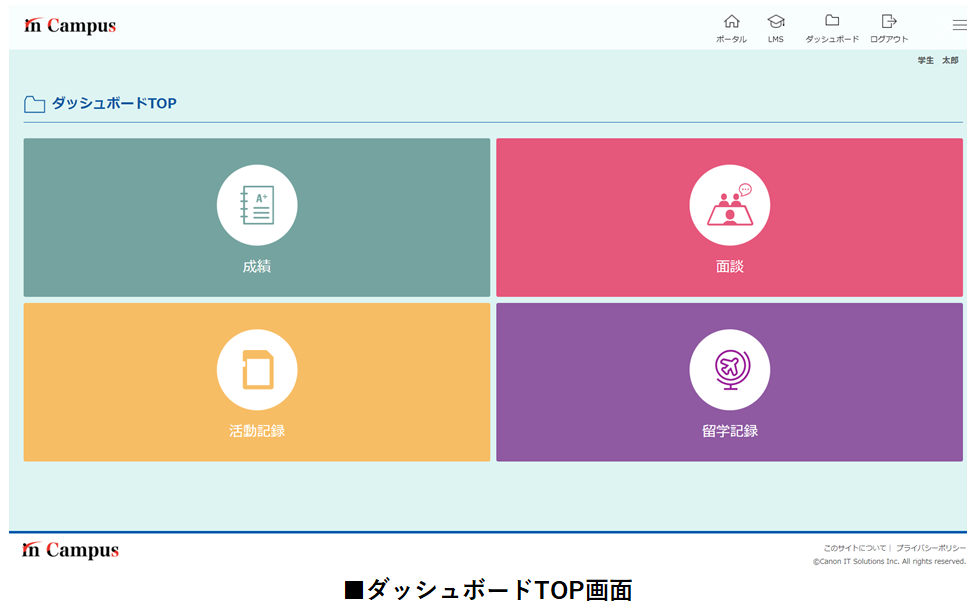Open the hamburger menu
This screenshot has height=616, width=977.
pyautogui.click(x=959, y=26)
